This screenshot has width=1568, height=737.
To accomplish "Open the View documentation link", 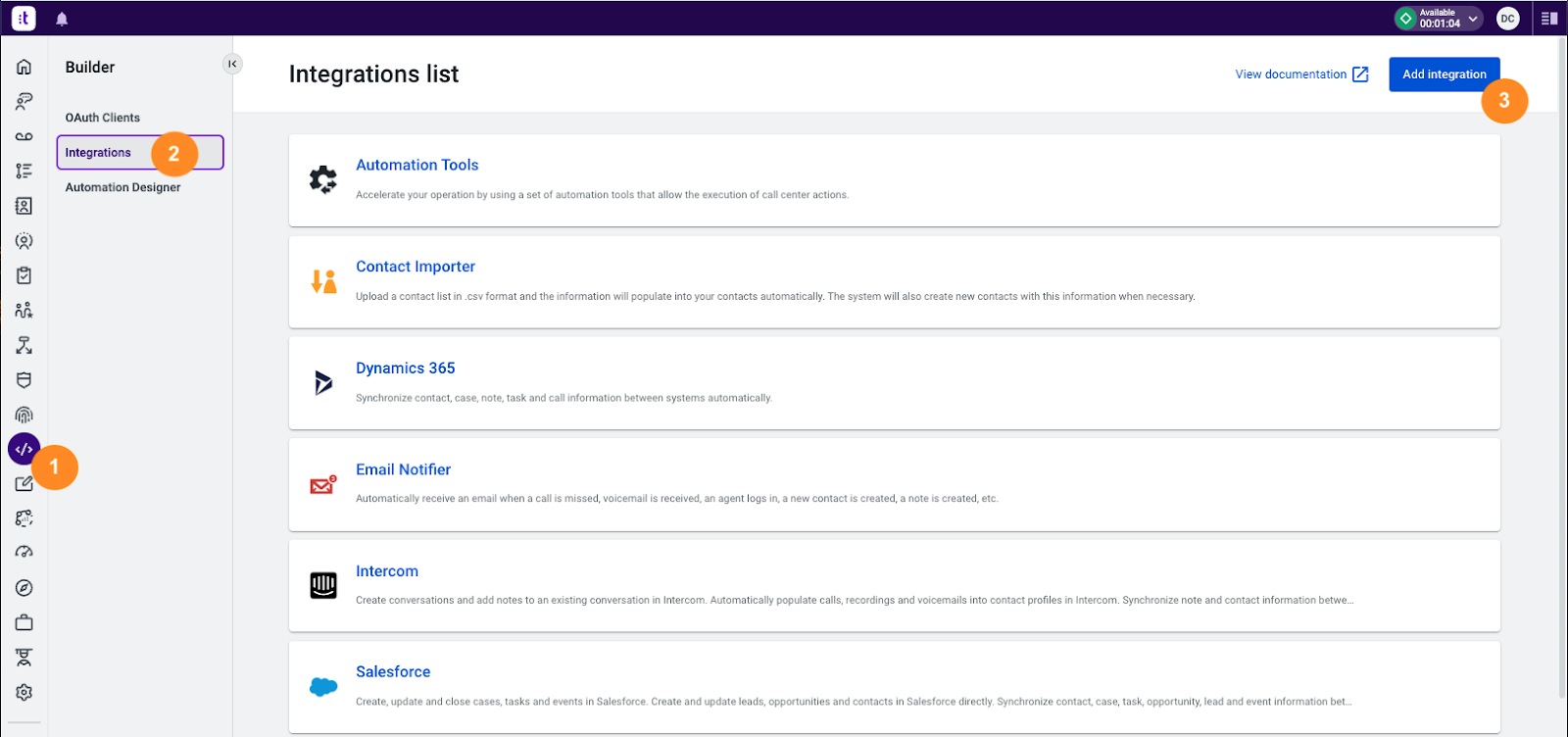I will (x=1301, y=74).
